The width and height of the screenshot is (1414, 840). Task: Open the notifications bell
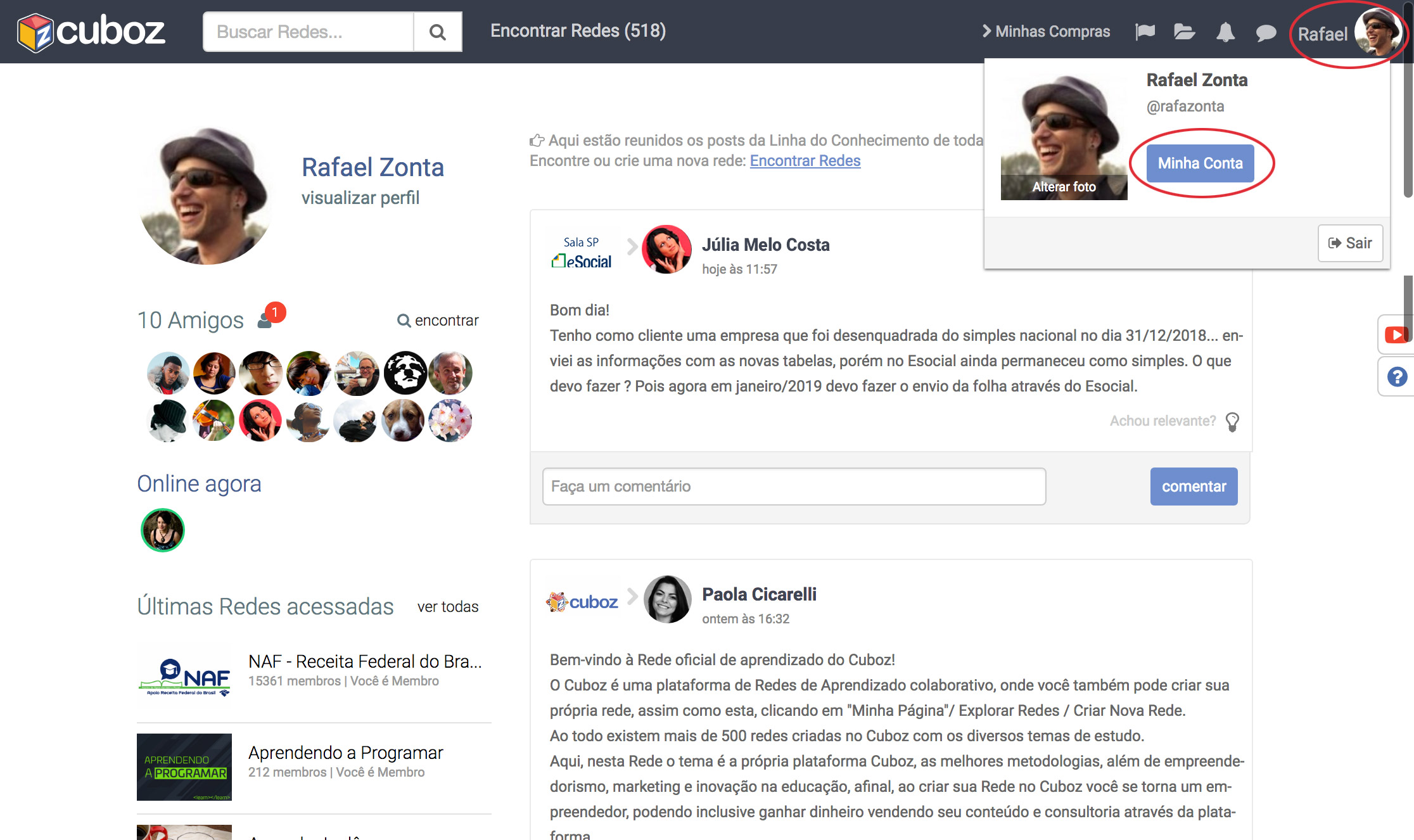[1225, 32]
